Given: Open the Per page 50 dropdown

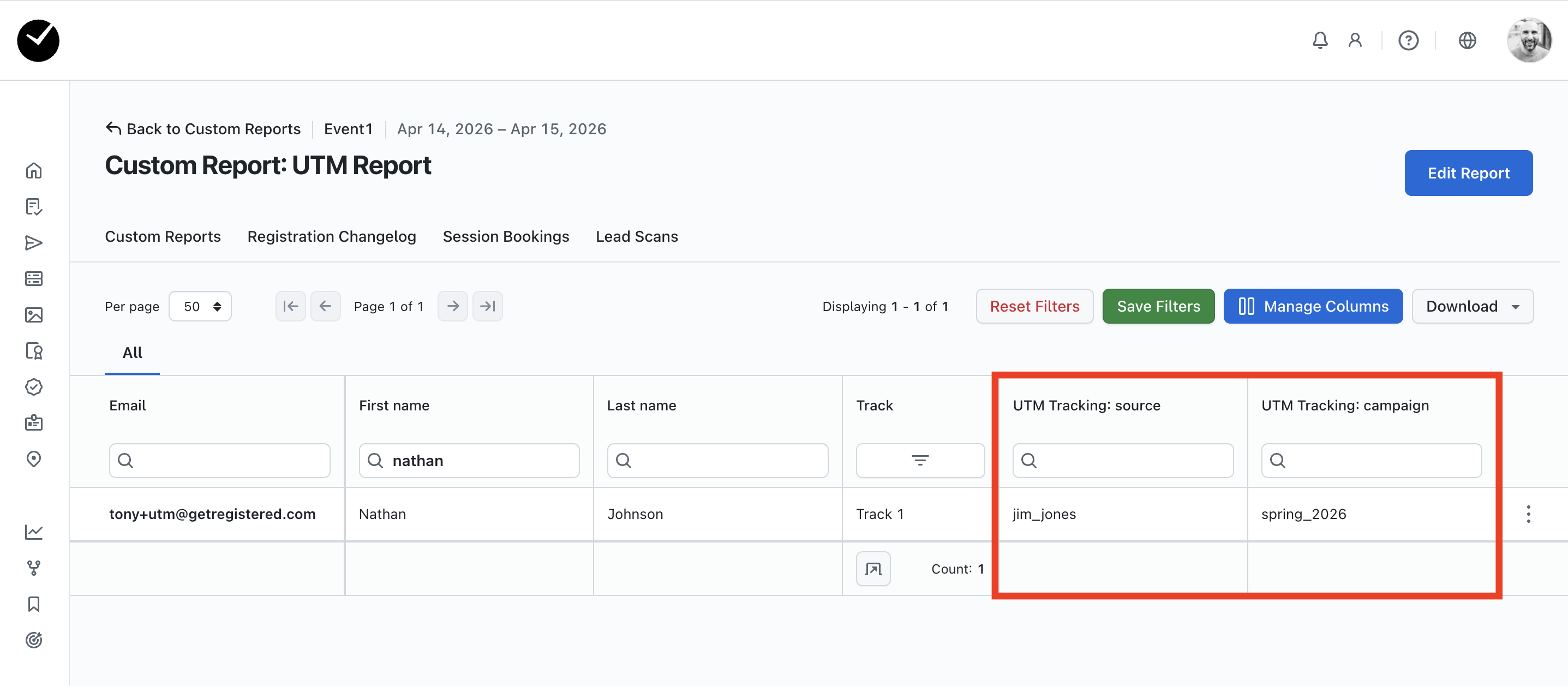Looking at the screenshot, I should point(200,306).
